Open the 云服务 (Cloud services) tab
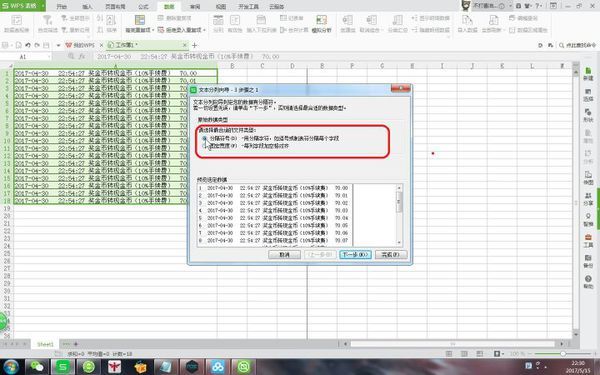600x375 pixels. [x=277, y=7]
